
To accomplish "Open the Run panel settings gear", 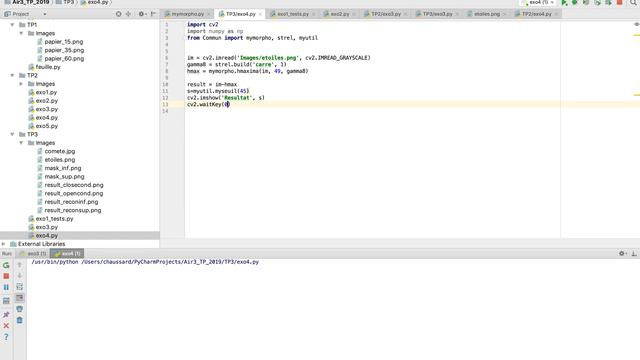I will click(x=622, y=253).
